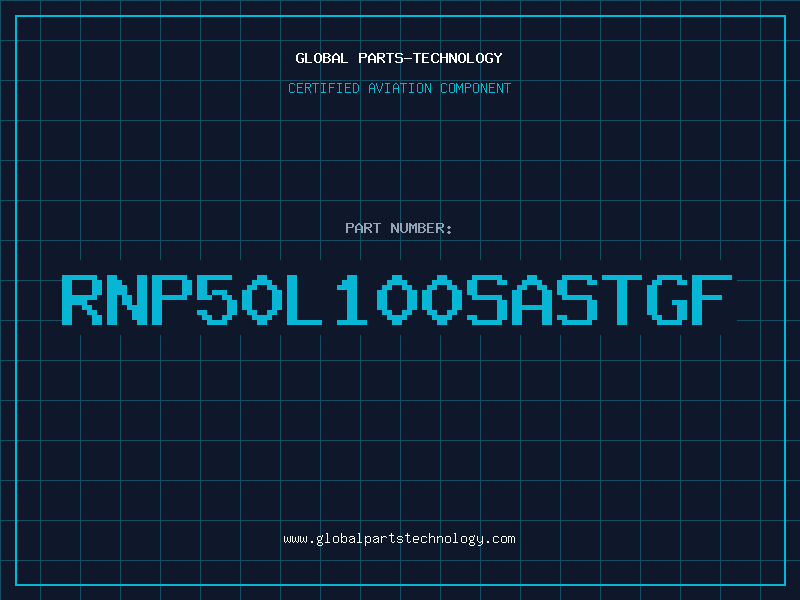Select the word AVIATION in the subtitle
The height and width of the screenshot is (600, 800).
tap(400, 88)
